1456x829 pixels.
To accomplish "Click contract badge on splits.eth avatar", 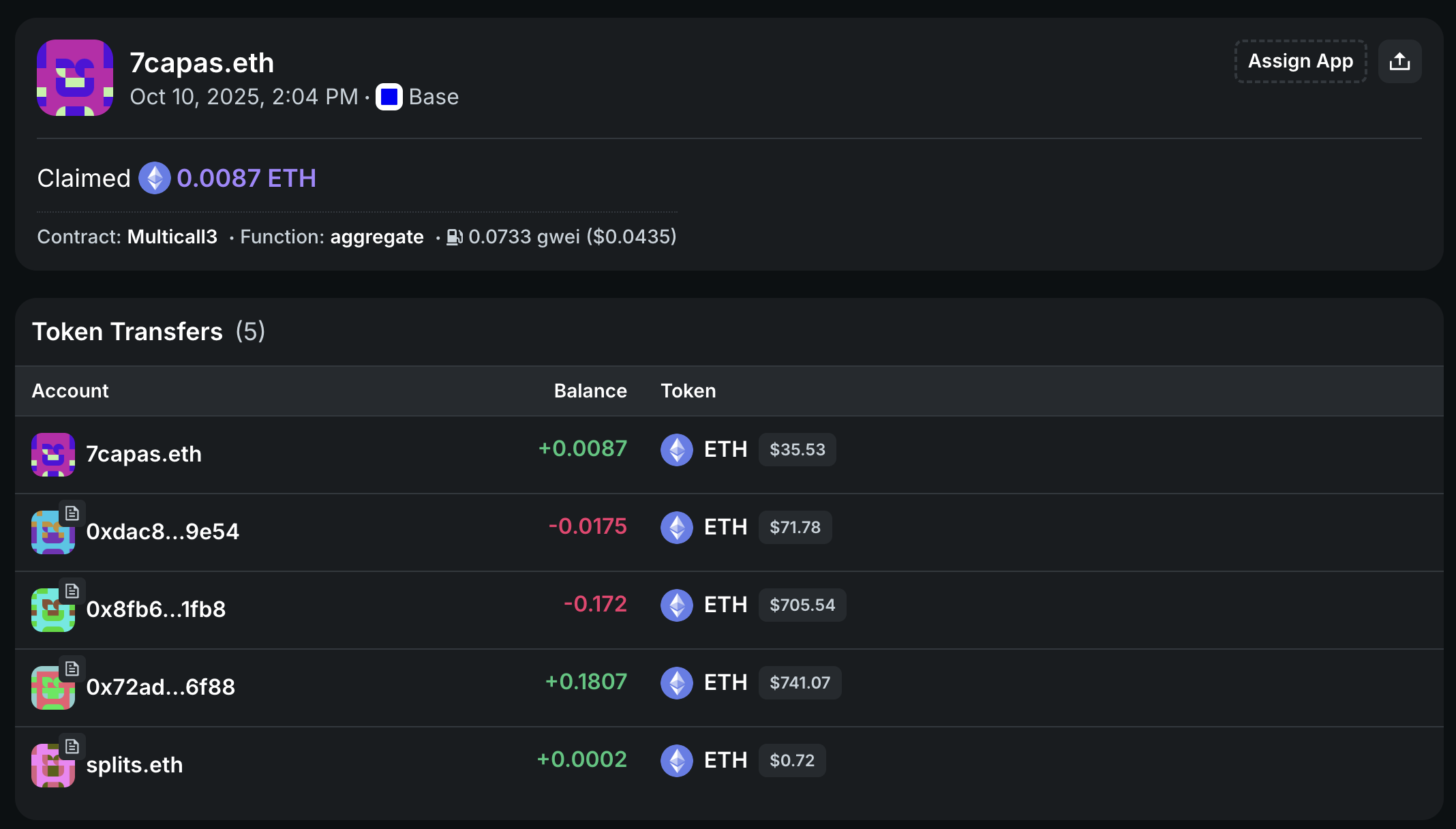I will (x=72, y=747).
